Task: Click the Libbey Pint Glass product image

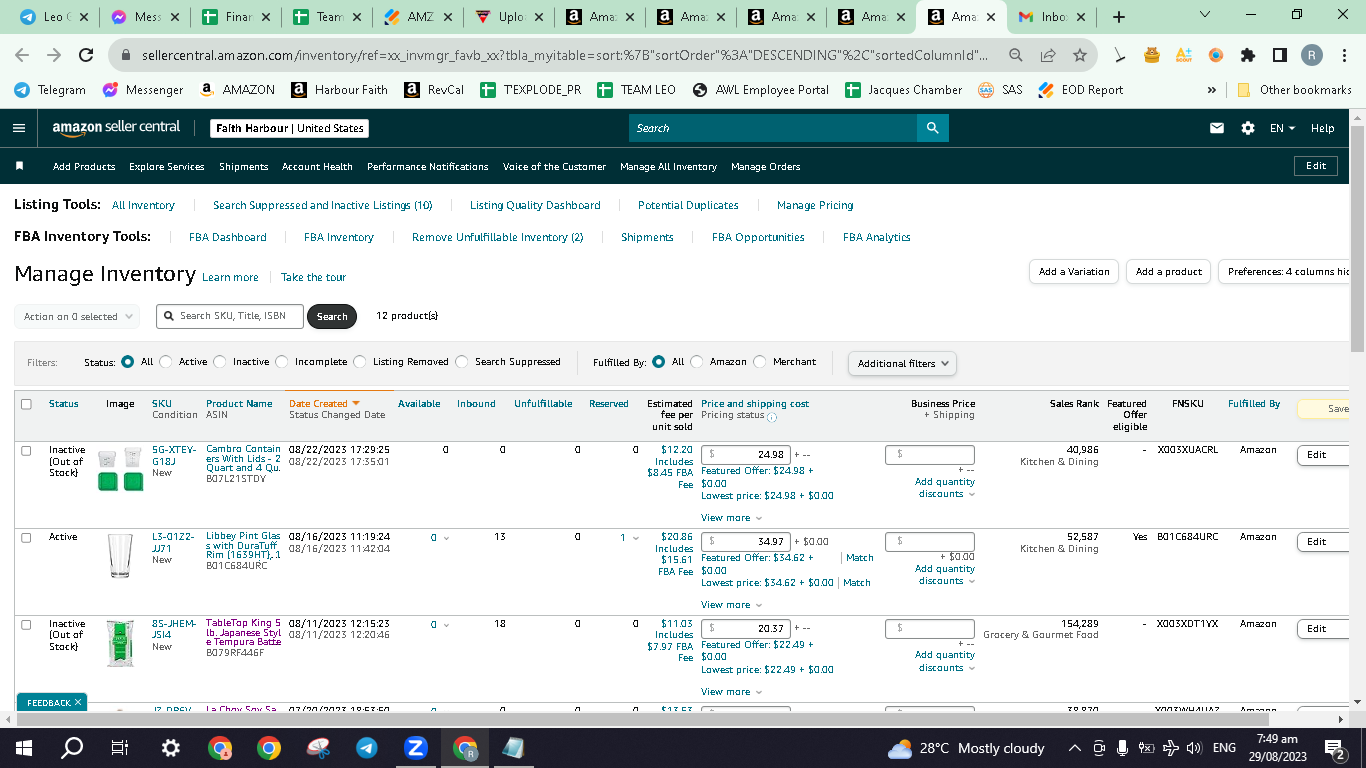Action: tap(120, 556)
